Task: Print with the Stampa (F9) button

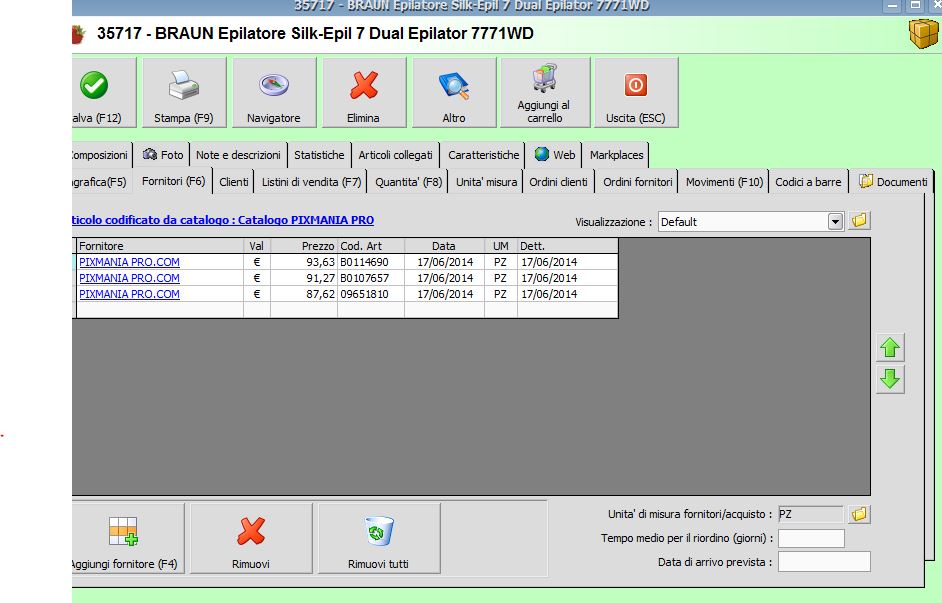Action: coord(184,92)
